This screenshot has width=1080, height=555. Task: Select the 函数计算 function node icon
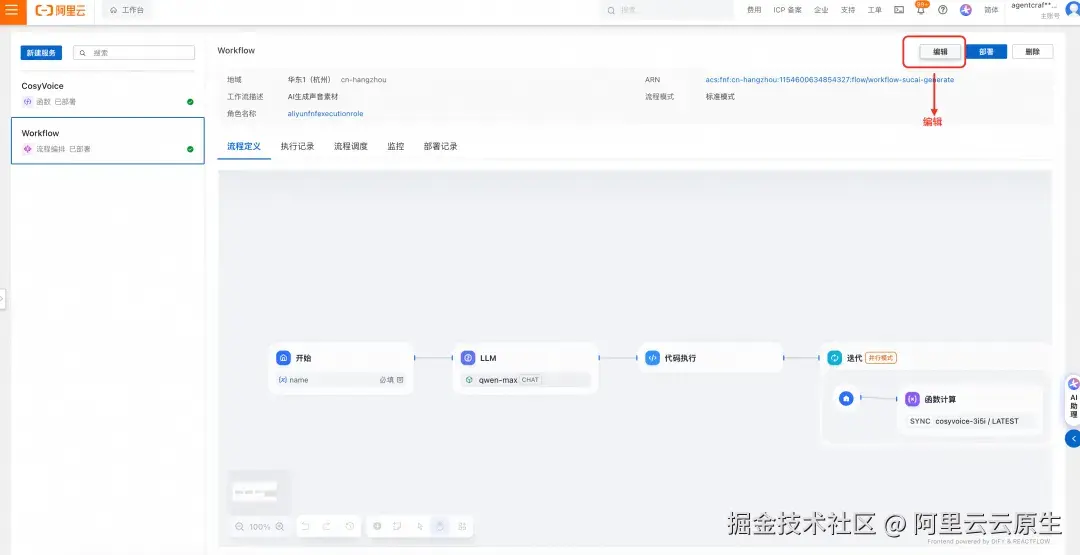pos(913,399)
